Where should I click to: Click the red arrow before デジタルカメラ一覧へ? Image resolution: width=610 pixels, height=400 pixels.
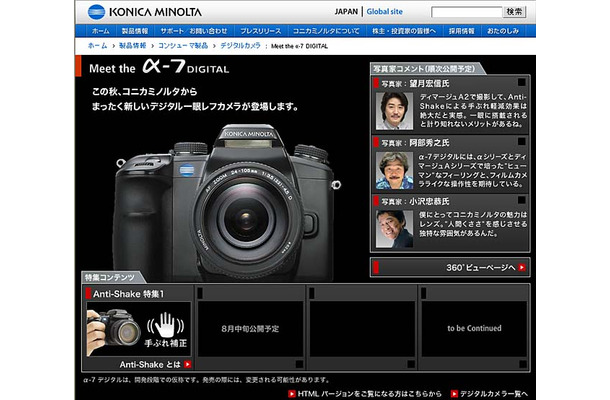pos(454,394)
